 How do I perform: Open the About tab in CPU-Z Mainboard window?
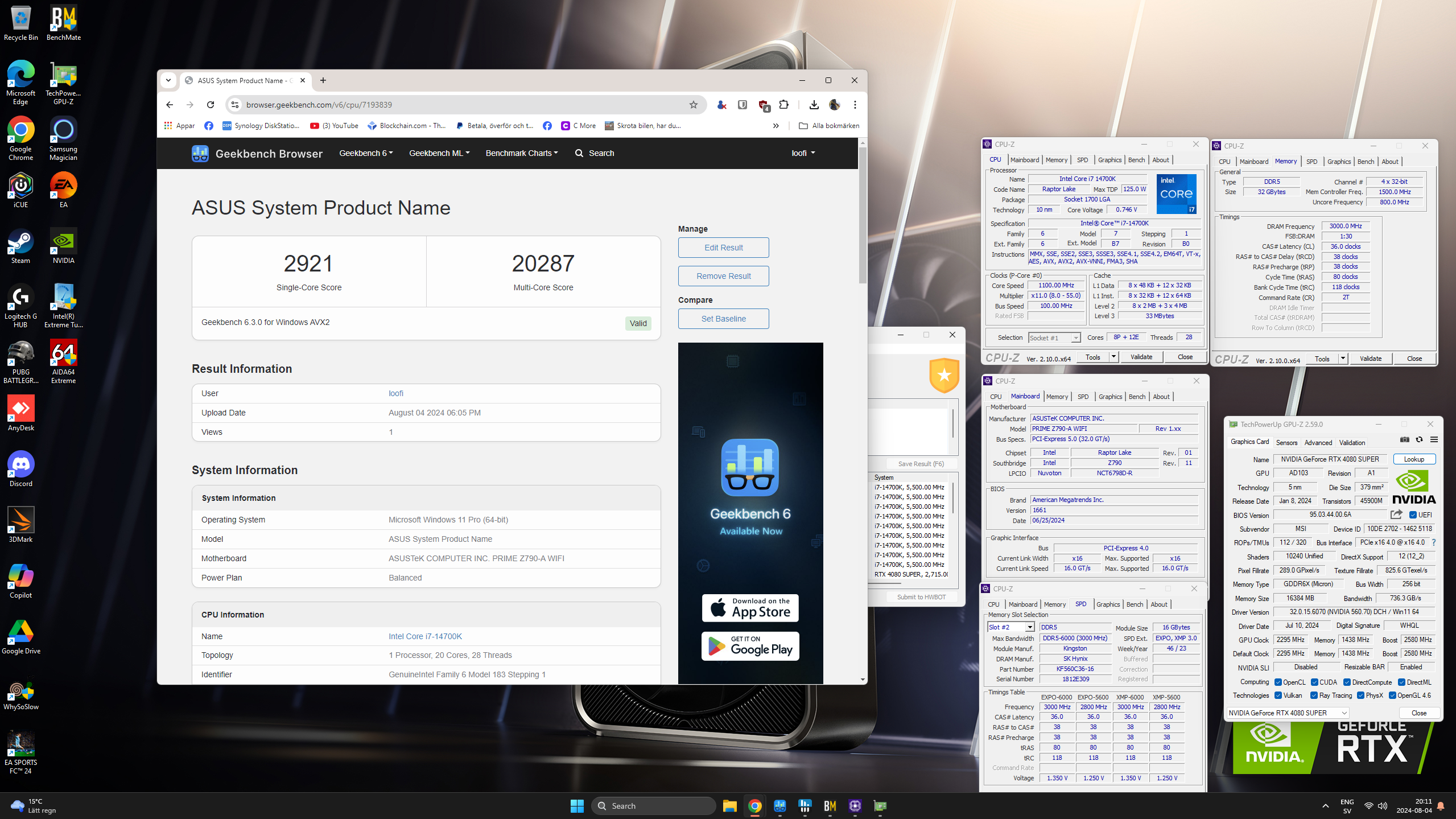click(1161, 397)
